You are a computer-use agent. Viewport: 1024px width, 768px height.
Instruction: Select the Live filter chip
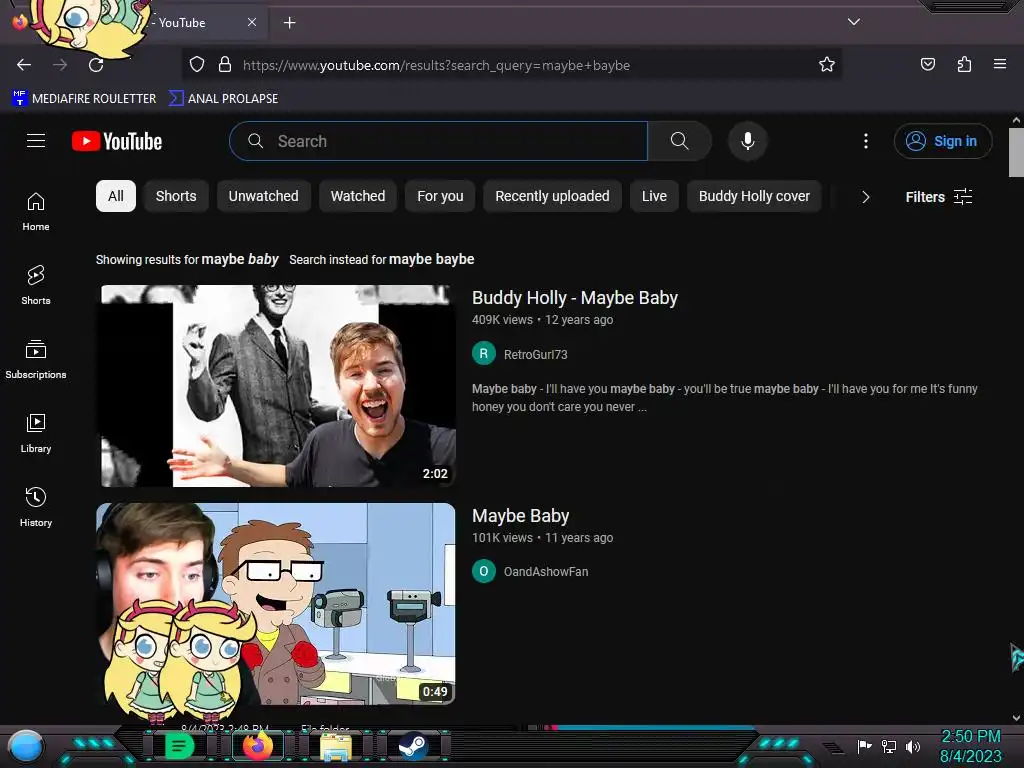pyautogui.click(x=654, y=196)
